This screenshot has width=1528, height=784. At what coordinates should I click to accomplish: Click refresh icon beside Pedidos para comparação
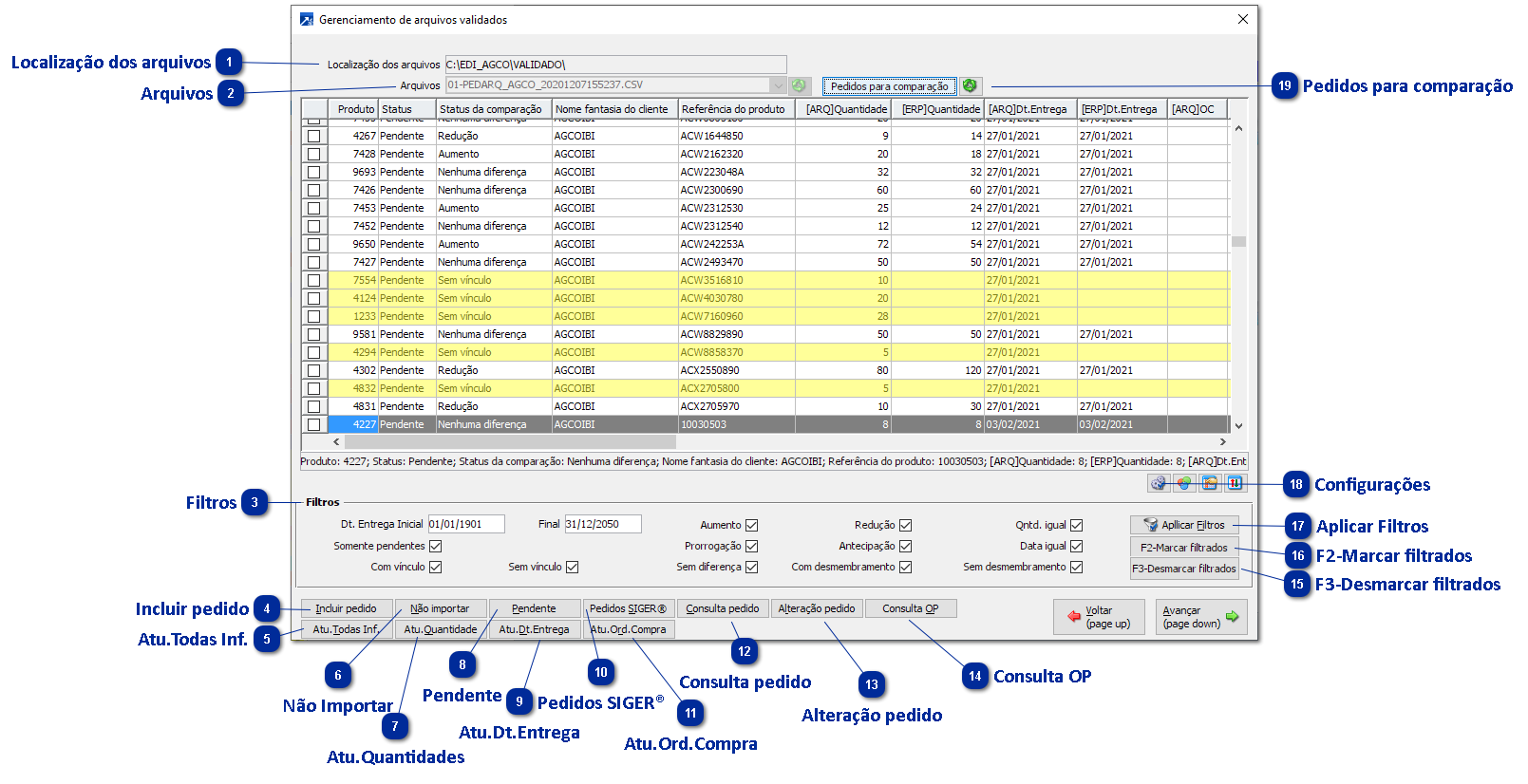point(970,86)
